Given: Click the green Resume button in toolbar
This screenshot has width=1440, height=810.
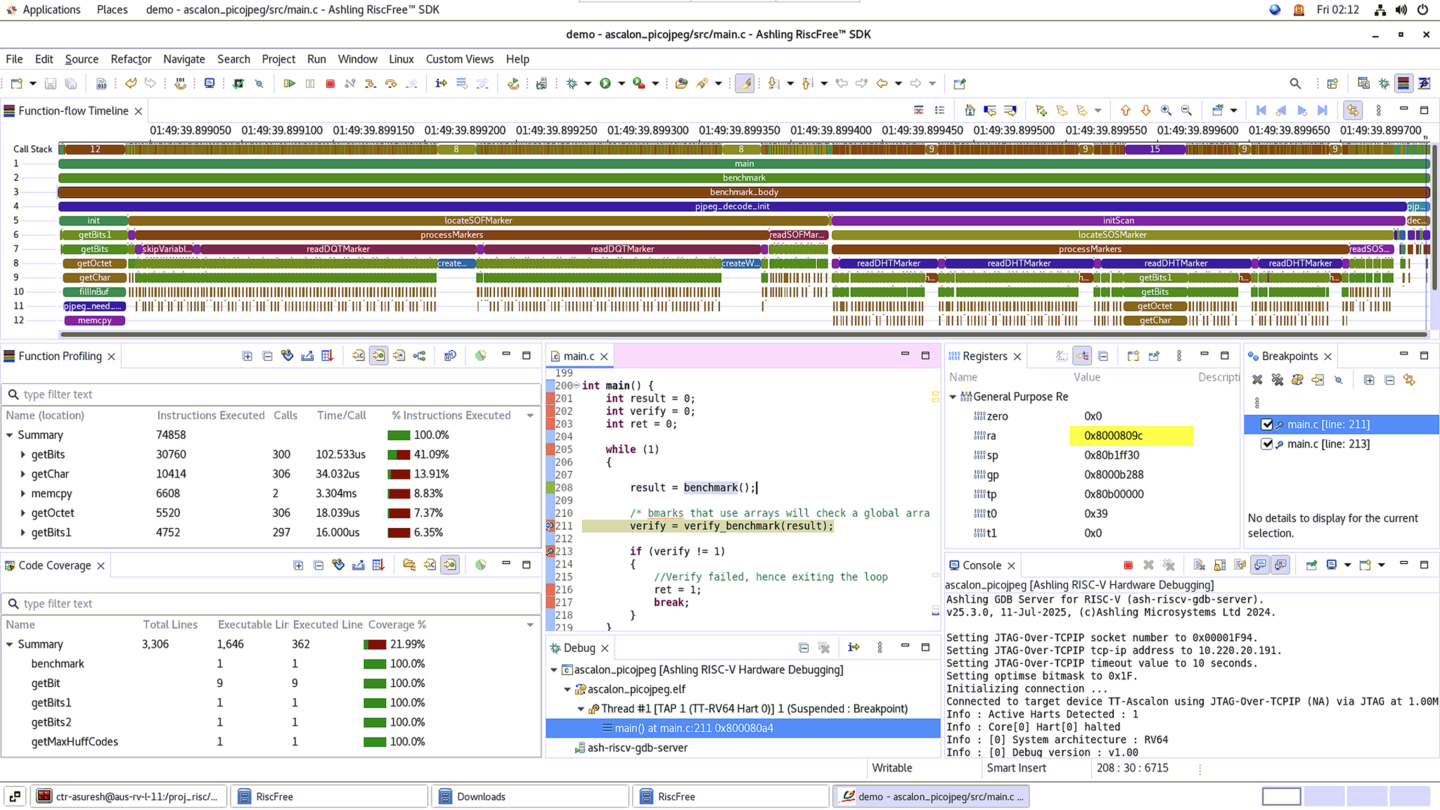Looking at the screenshot, I should (289, 84).
